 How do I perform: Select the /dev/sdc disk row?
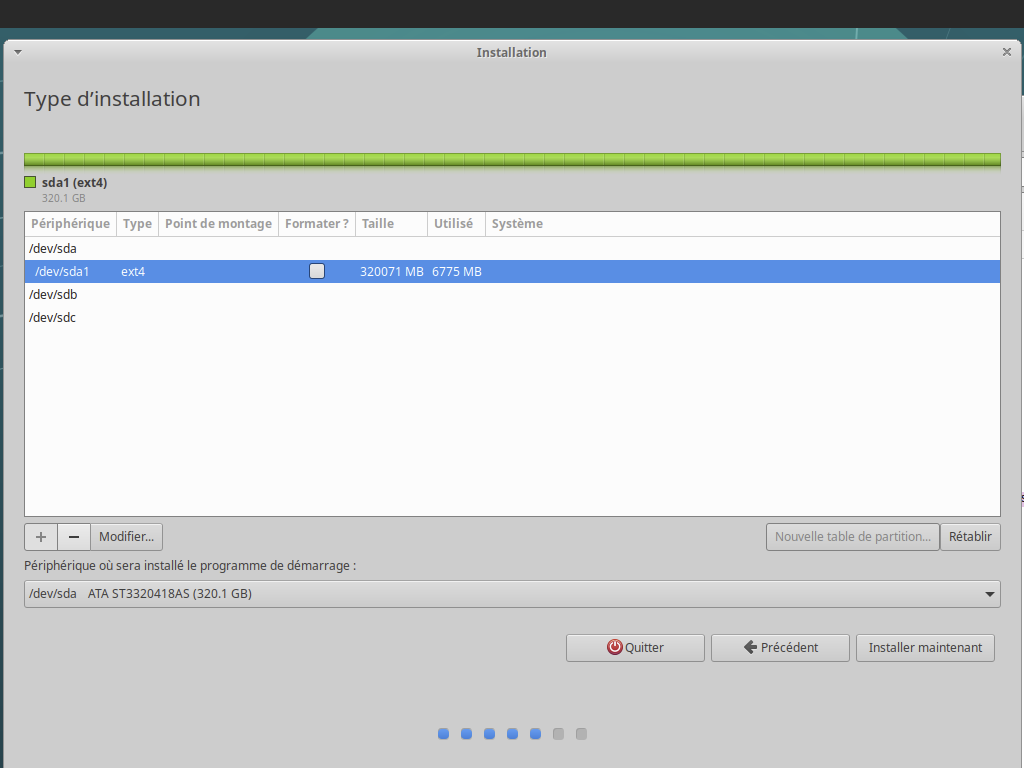point(53,318)
